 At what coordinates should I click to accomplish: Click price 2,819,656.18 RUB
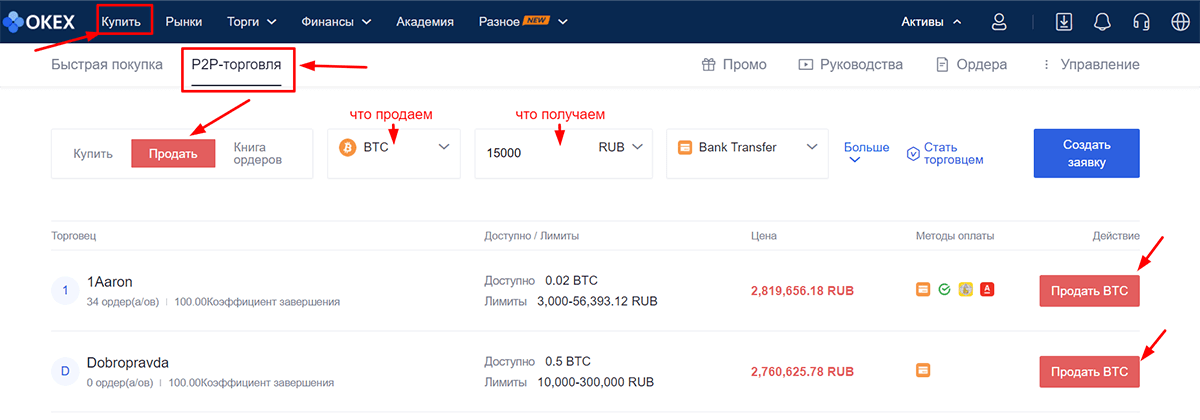click(802, 291)
